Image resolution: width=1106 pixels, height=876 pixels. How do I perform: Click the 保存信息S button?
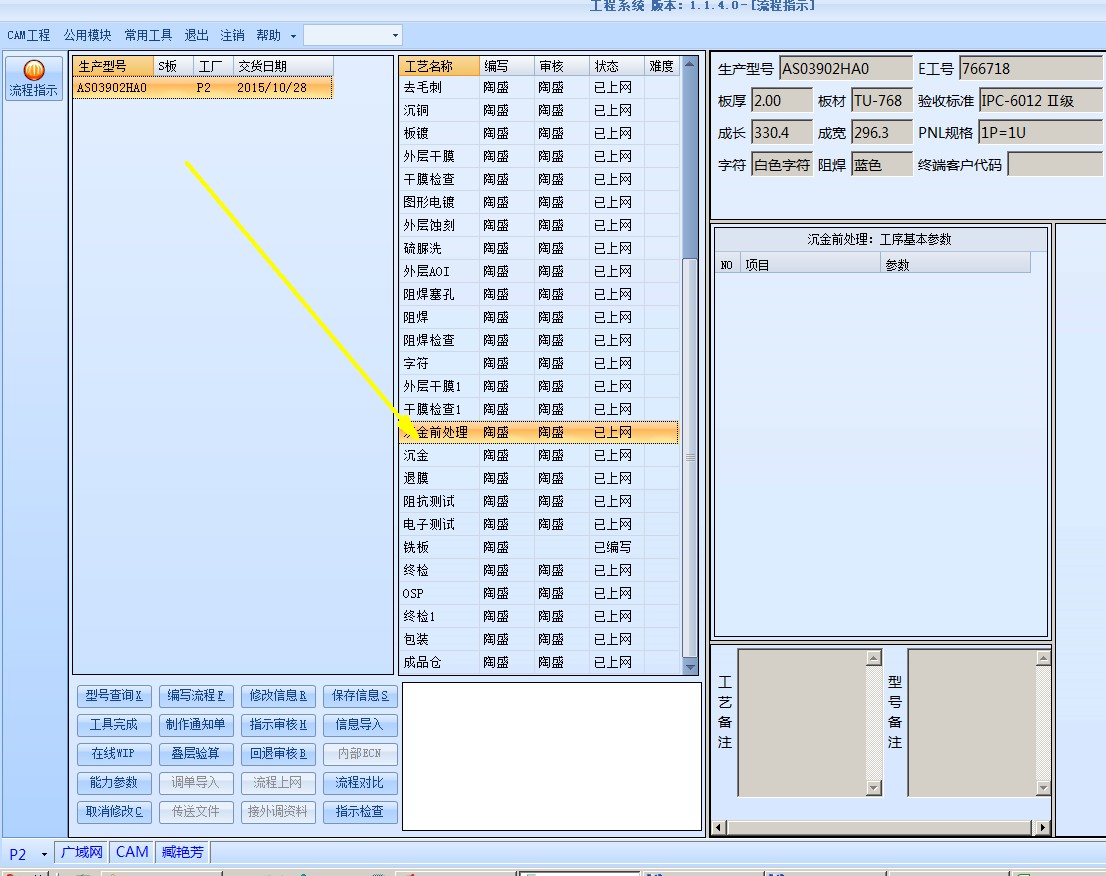360,696
